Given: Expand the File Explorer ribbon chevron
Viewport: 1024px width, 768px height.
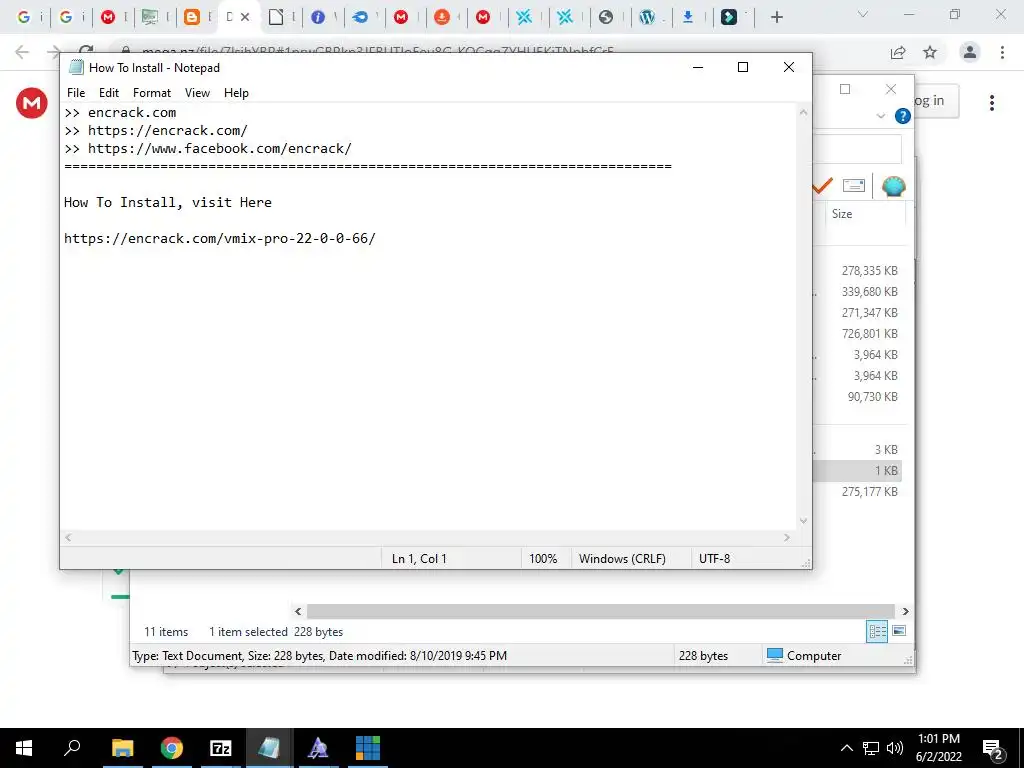Looking at the screenshot, I should [880, 116].
